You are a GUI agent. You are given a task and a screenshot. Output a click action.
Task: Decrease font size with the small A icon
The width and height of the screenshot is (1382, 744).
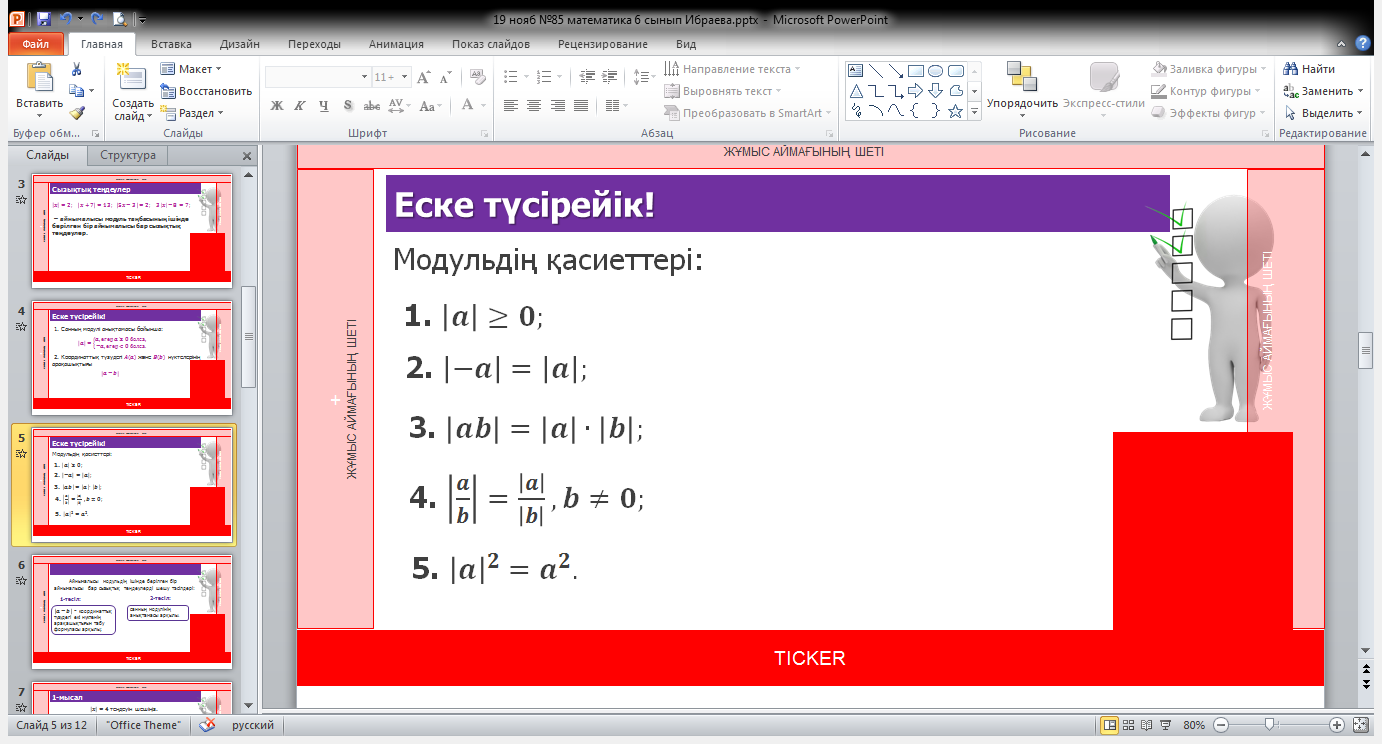(445, 77)
